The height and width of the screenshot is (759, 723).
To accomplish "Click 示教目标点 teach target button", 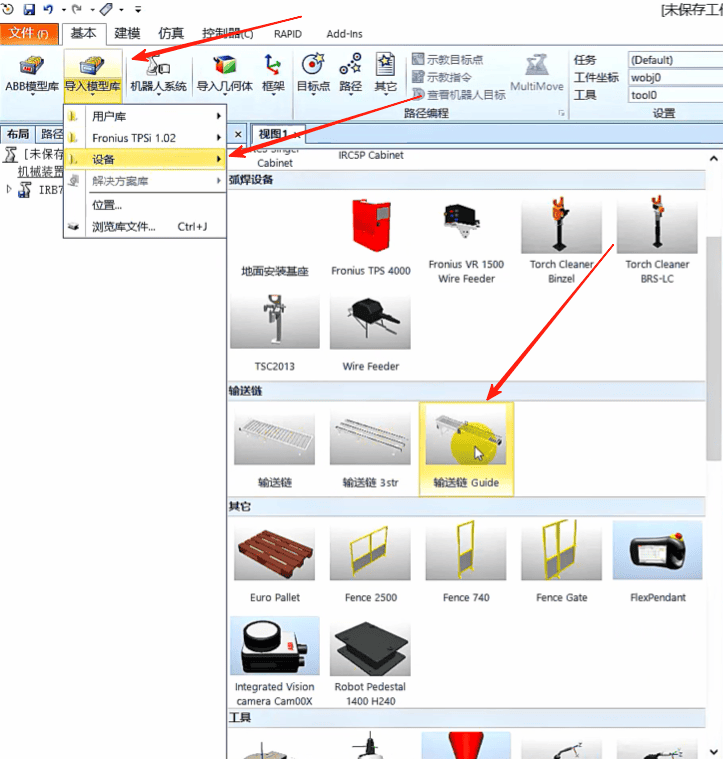I will pyautogui.click(x=448, y=60).
